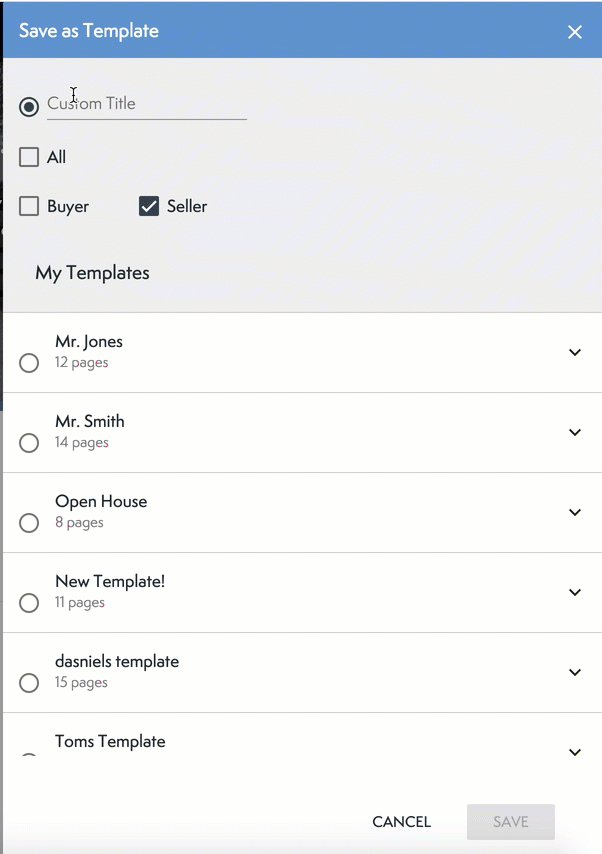Uncheck the Seller checkbox

point(149,207)
